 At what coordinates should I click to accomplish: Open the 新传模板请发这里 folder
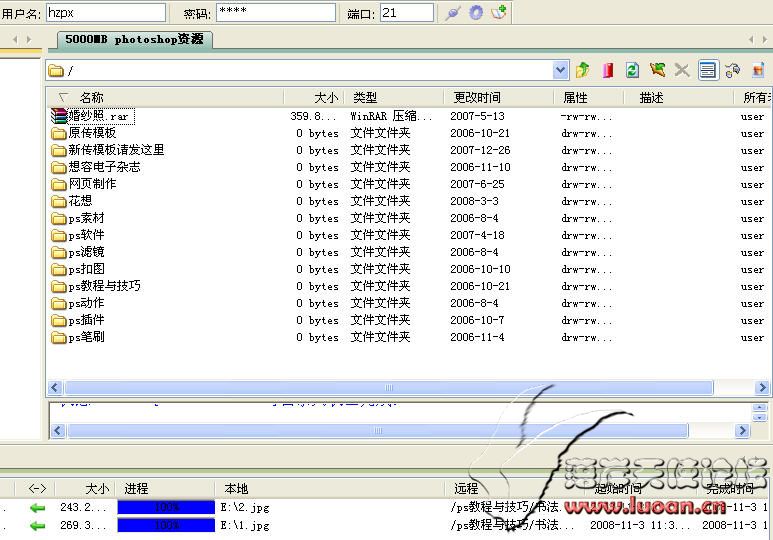[x=108, y=150]
